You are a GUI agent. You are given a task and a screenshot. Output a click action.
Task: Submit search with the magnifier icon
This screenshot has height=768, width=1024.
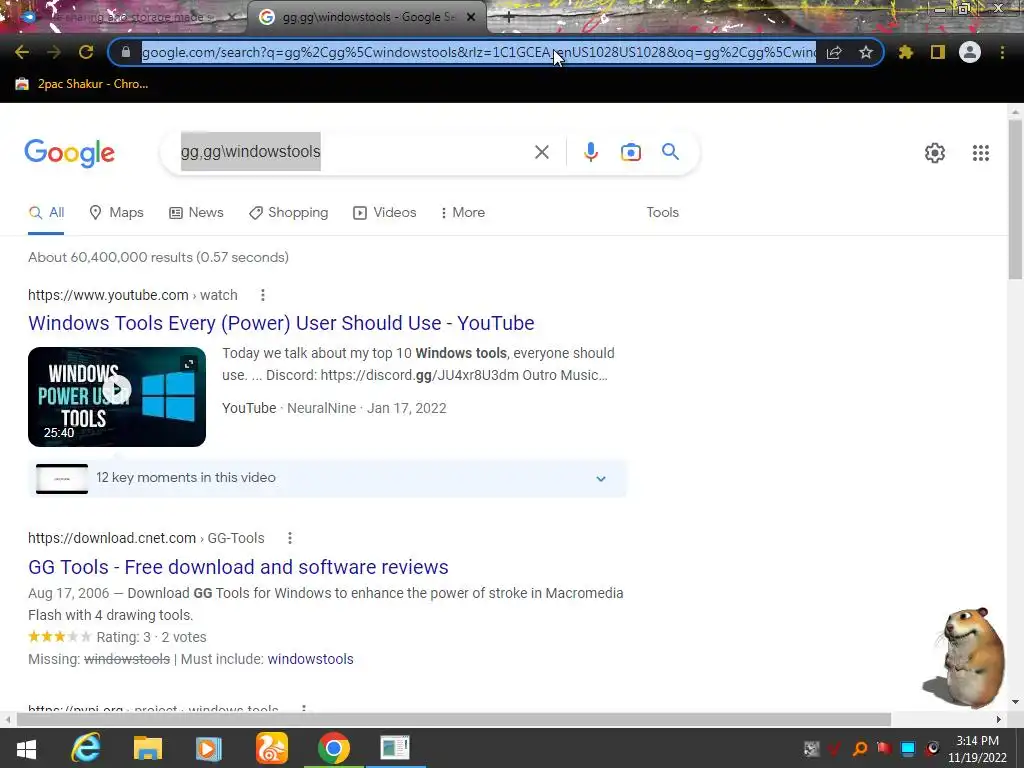click(x=670, y=152)
